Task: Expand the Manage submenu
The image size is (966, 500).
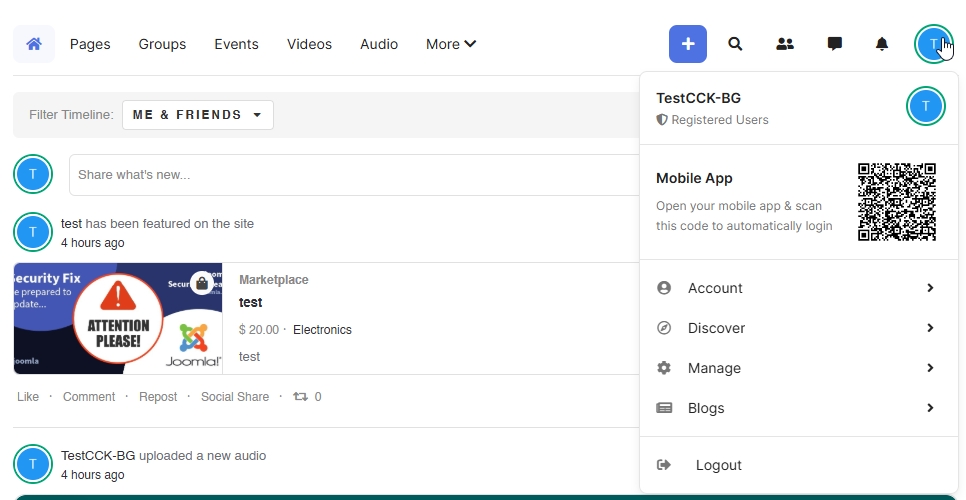Action: tap(797, 368)
